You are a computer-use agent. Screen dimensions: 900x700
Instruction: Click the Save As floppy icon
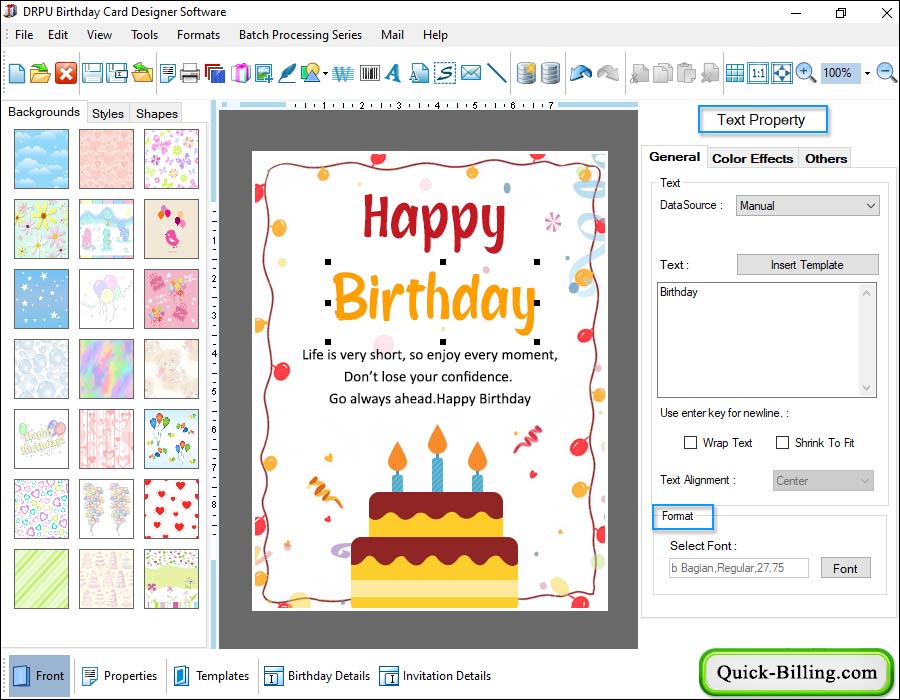click(117, 73)
